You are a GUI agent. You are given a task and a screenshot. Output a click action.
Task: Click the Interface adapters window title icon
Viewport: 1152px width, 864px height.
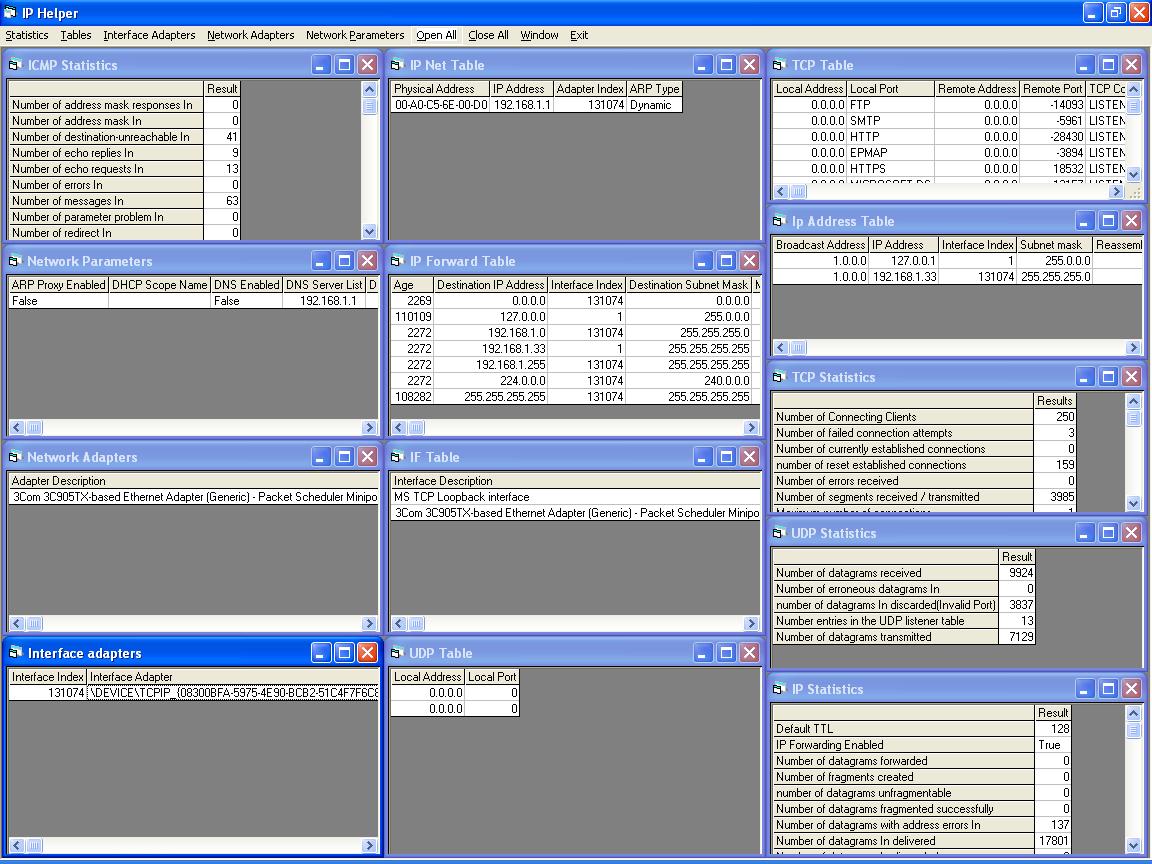[x=15, y=653]
